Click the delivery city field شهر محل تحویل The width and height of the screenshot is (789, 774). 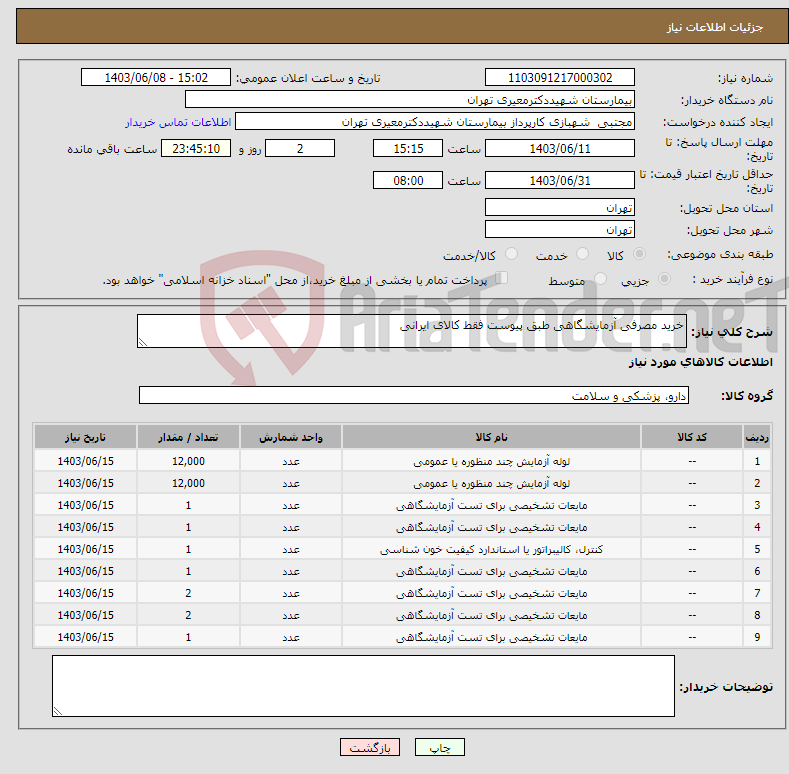[x=560, y=229]
